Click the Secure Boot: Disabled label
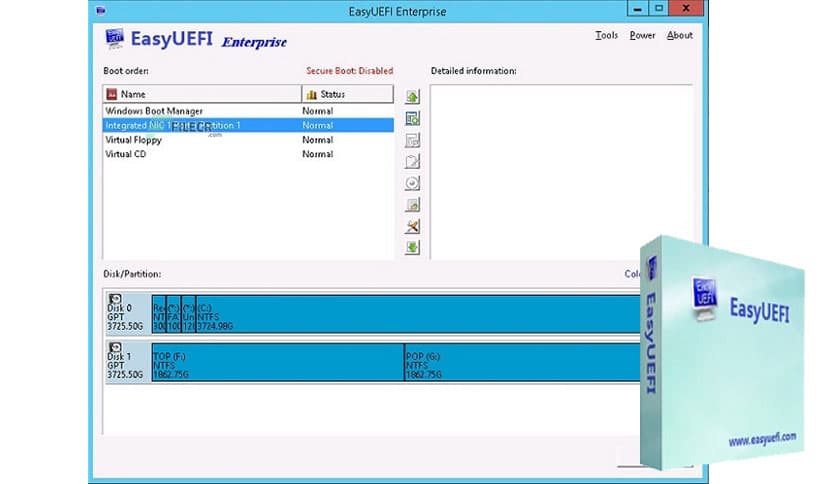836x484 pixels. (350, 71)
